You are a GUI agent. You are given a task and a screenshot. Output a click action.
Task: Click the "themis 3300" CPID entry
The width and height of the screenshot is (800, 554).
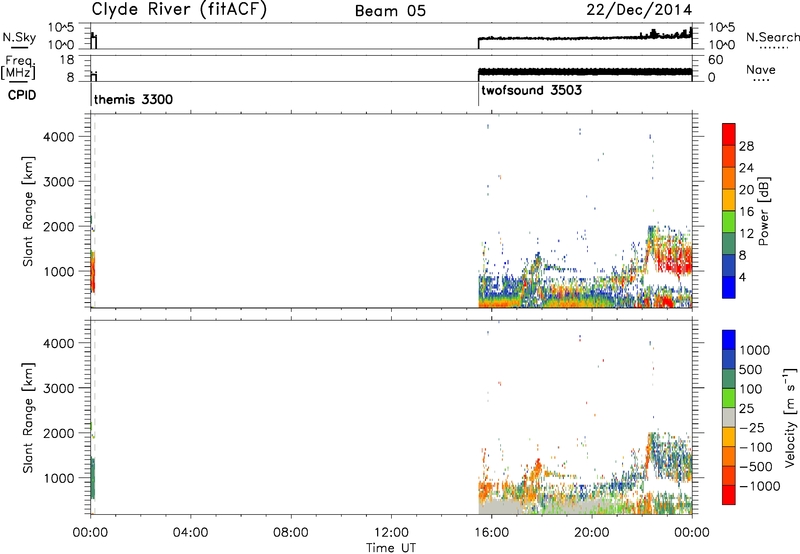pyautogui.click(x=133, y=99)
